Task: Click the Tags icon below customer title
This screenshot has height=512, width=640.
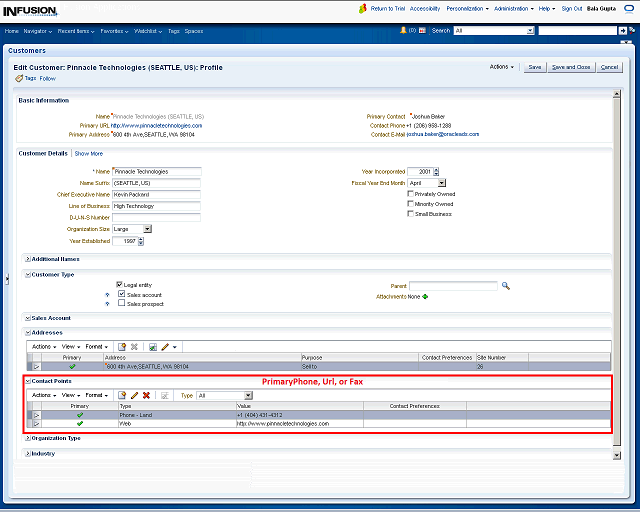Action: (x=19, y=78)
